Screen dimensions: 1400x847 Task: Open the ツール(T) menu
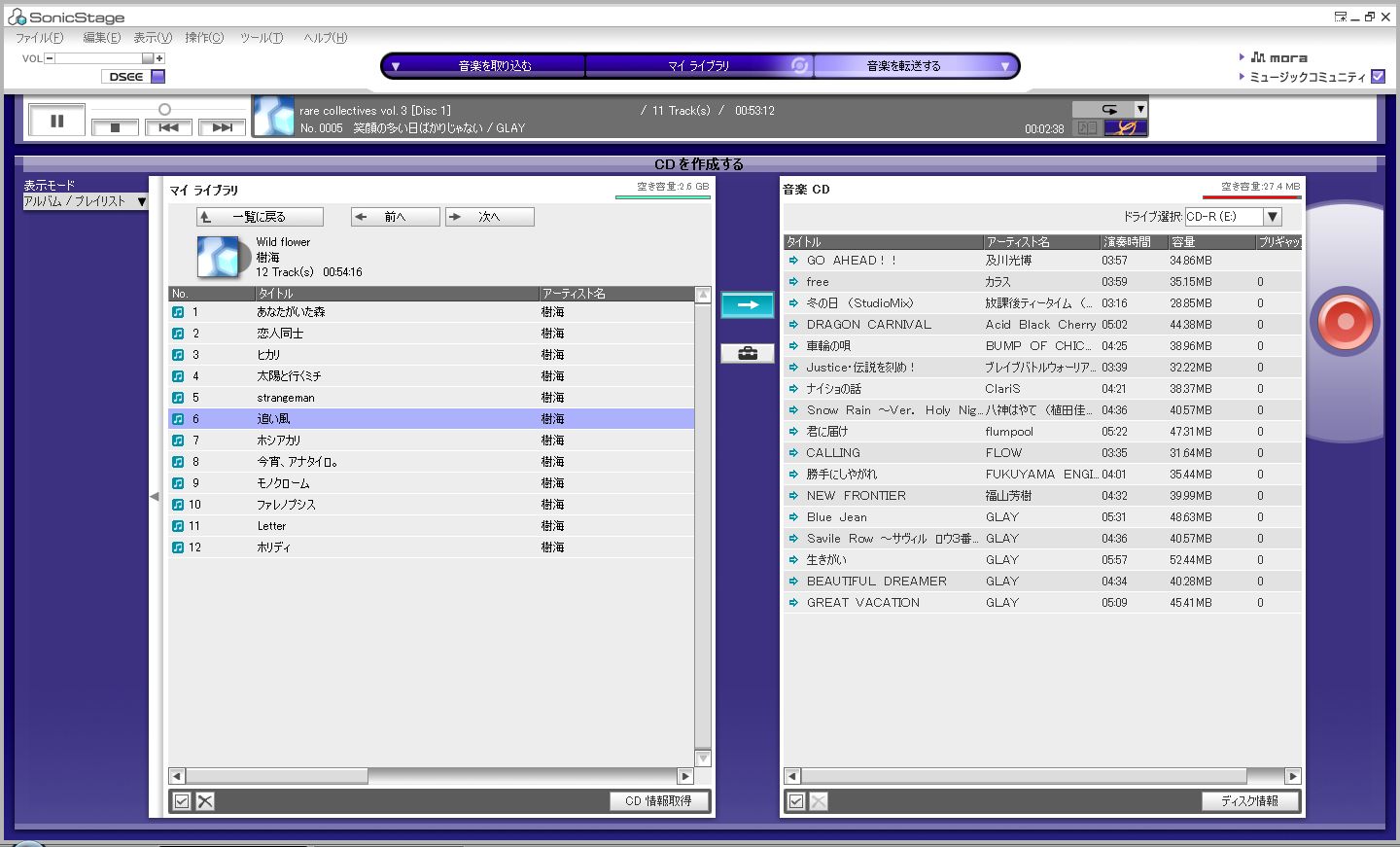click(x=262, y=38)
